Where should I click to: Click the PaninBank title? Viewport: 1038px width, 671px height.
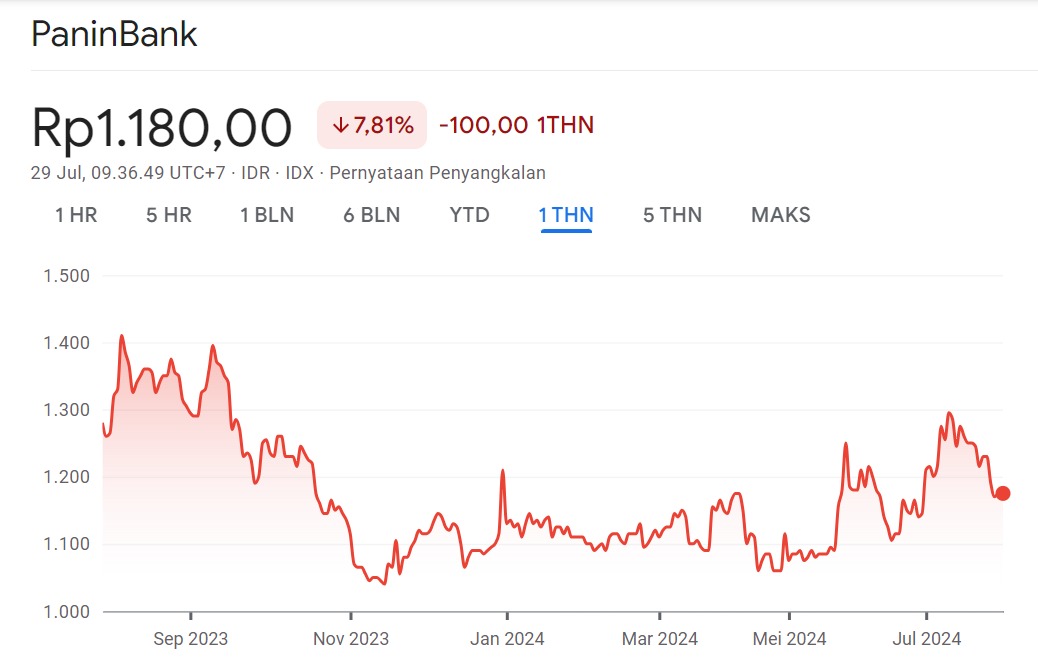[114, 34]
